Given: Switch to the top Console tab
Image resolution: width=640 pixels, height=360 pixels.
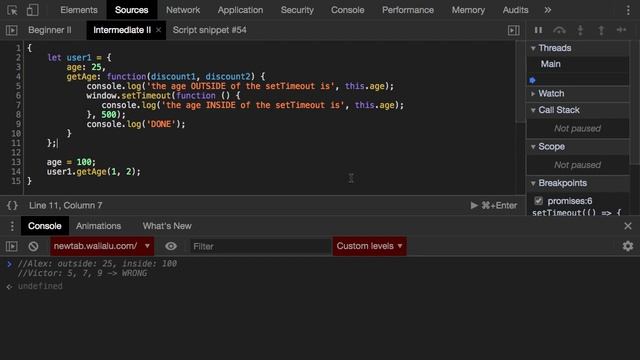Looking at the screenshot, I should tap(347, 10).
